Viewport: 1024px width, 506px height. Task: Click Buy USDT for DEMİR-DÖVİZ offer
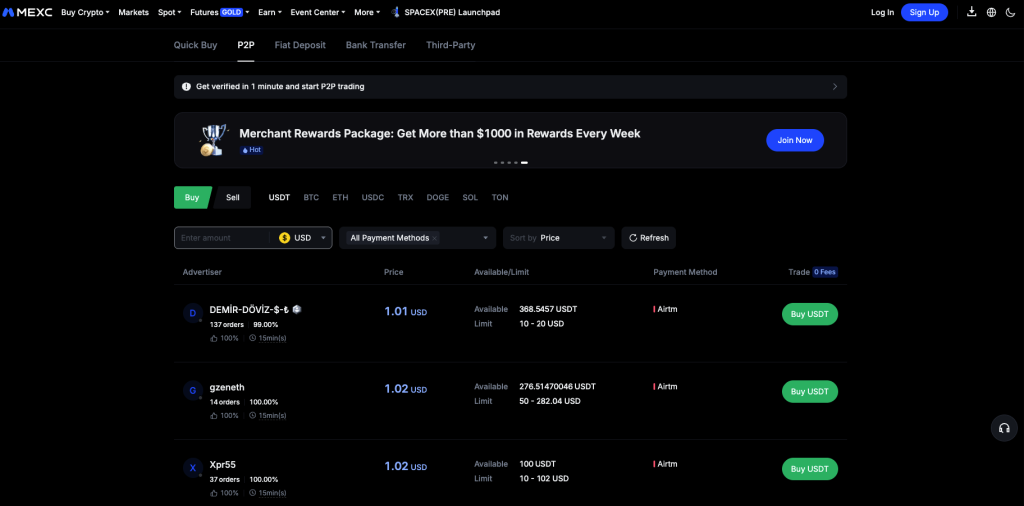810,314
